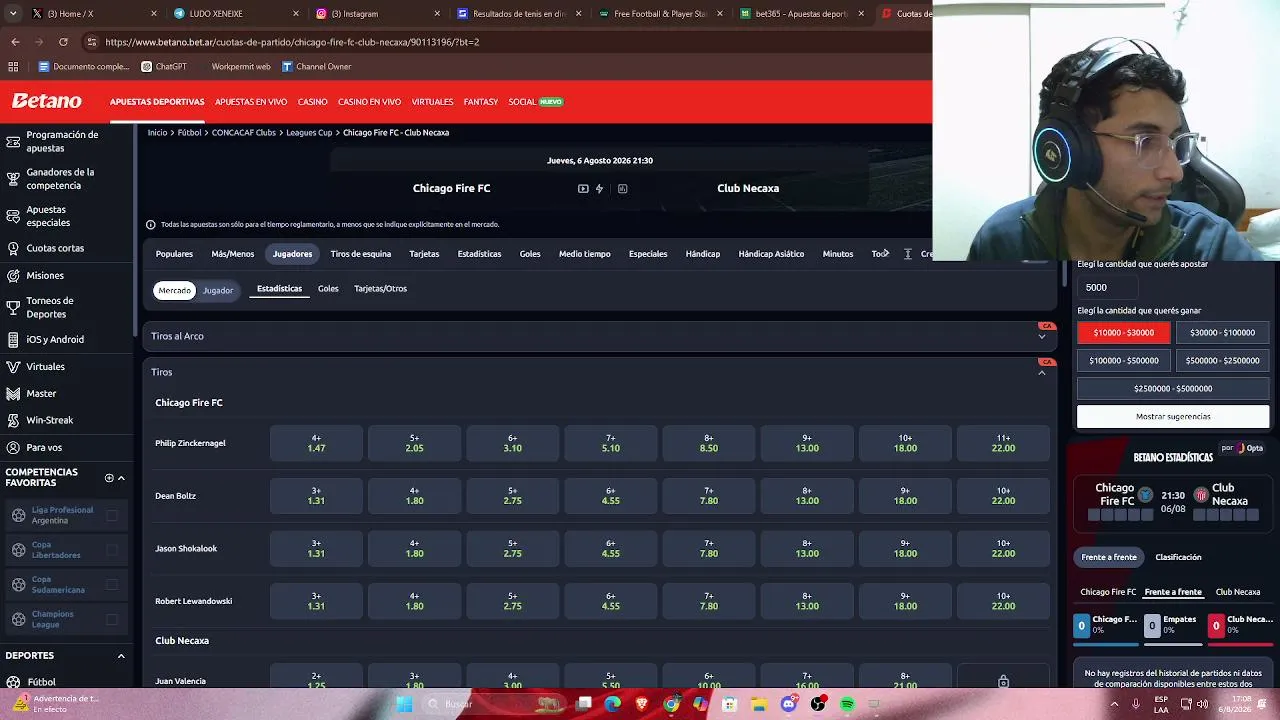Viewport: 1280px width, 720px height.
Task: Select the $10000 - $30000 win range
Action: [x=1123, y=332]
